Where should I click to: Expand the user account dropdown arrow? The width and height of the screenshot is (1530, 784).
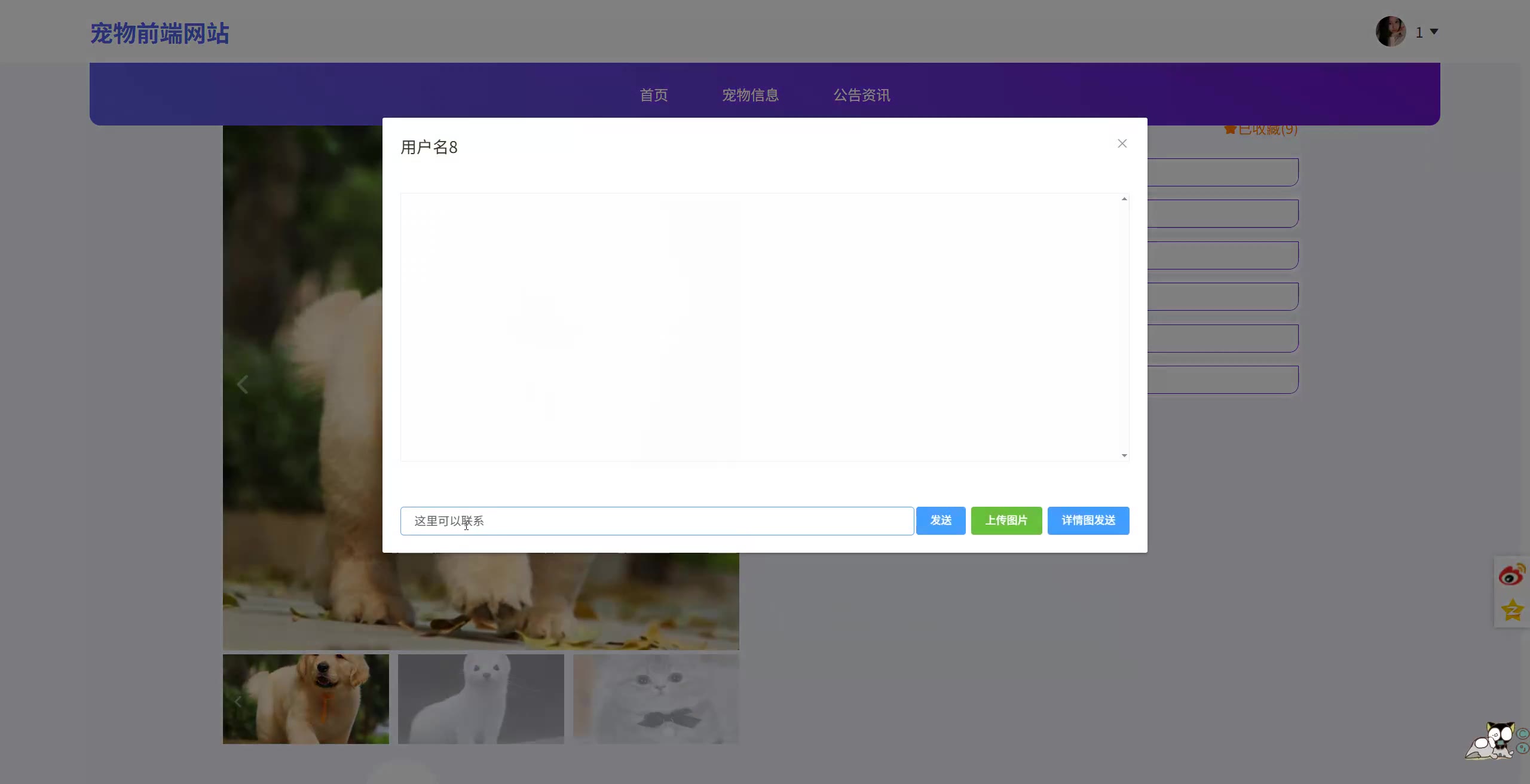coord(1434,32)
